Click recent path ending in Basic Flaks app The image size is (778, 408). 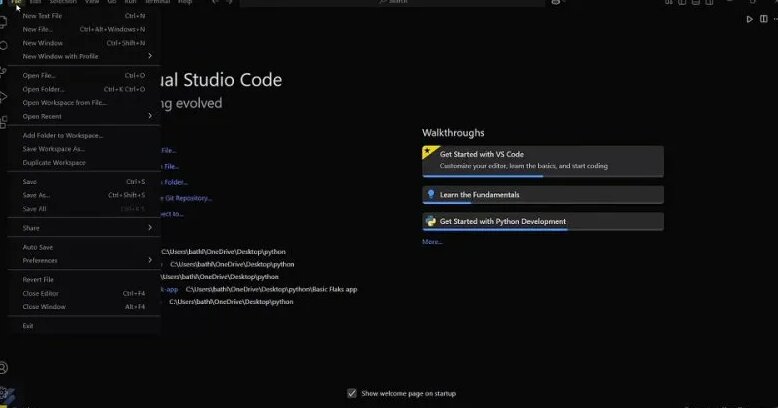(x=271, y=289)
